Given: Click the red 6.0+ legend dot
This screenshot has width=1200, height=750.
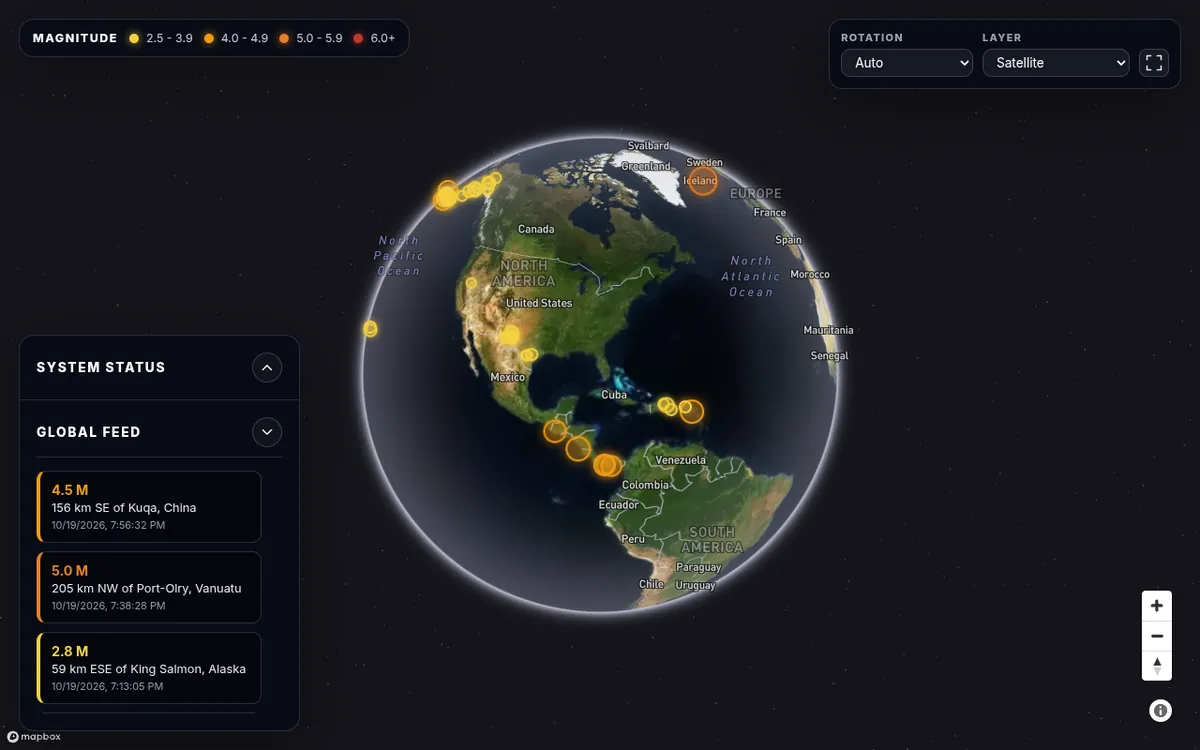Looking at the screenshot, I should coord(358,38).
